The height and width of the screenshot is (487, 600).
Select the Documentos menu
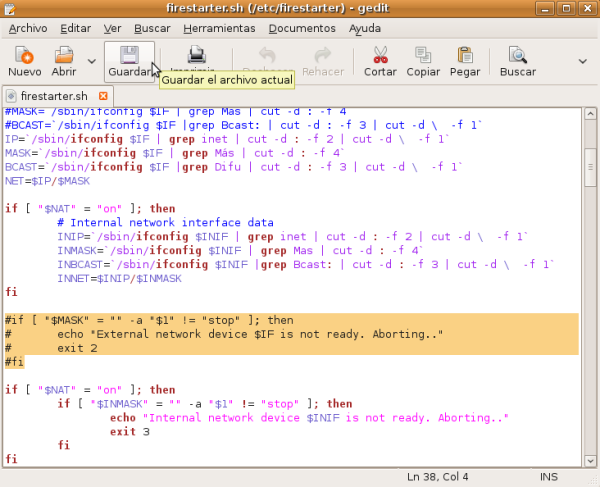pos(301,28)
